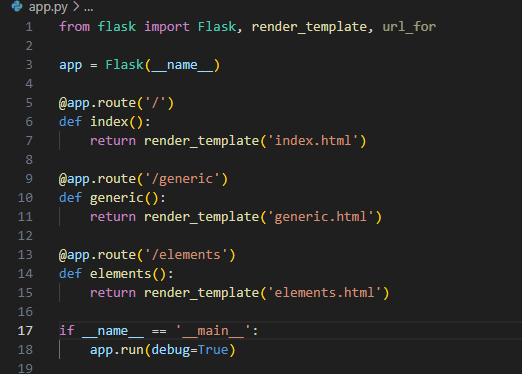
Task: Open the app.py breadcrumb item
Action: click(48, 7)
